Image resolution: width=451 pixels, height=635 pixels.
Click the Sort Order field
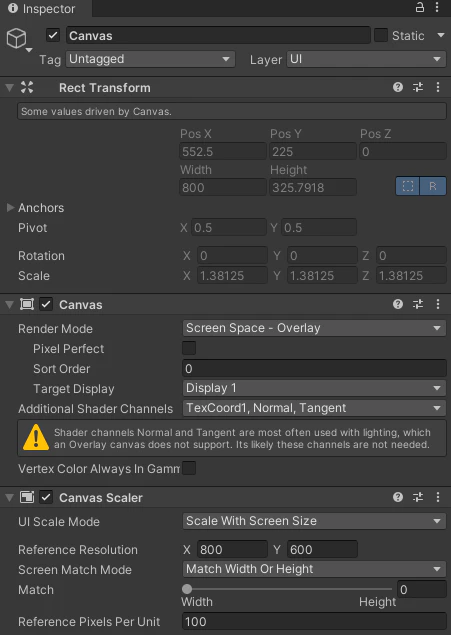click(314, 368)
